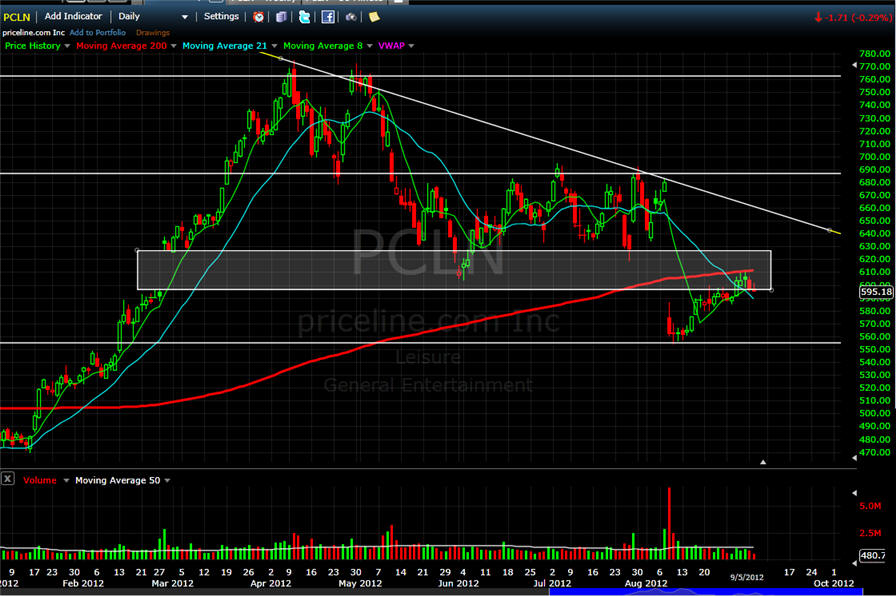Expand the Moving Average 21 options

click(x=274, y=46)
